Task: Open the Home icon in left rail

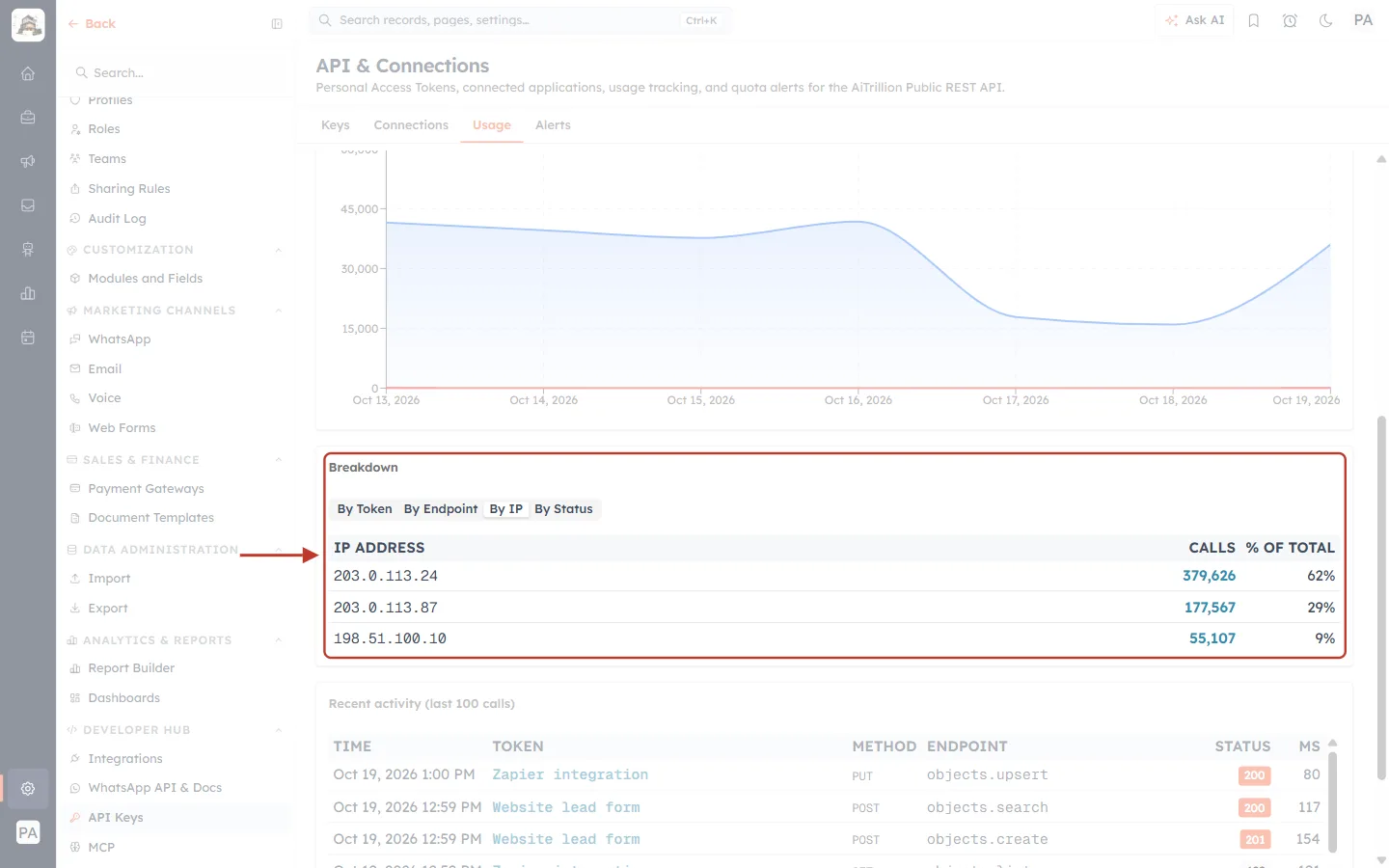Action: (x=28, y=73)
